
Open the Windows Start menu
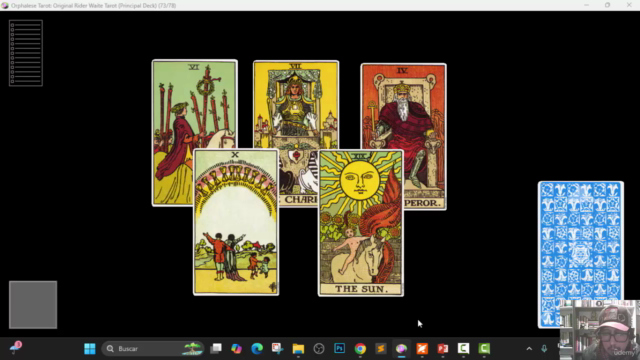click(90, 349)
